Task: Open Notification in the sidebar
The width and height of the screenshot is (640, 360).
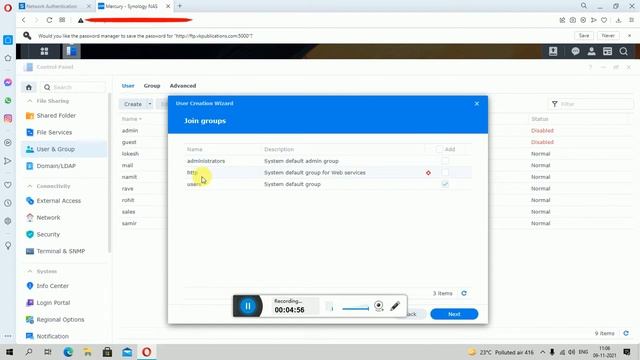Action: pyautogui.click(x=52, y=336)
